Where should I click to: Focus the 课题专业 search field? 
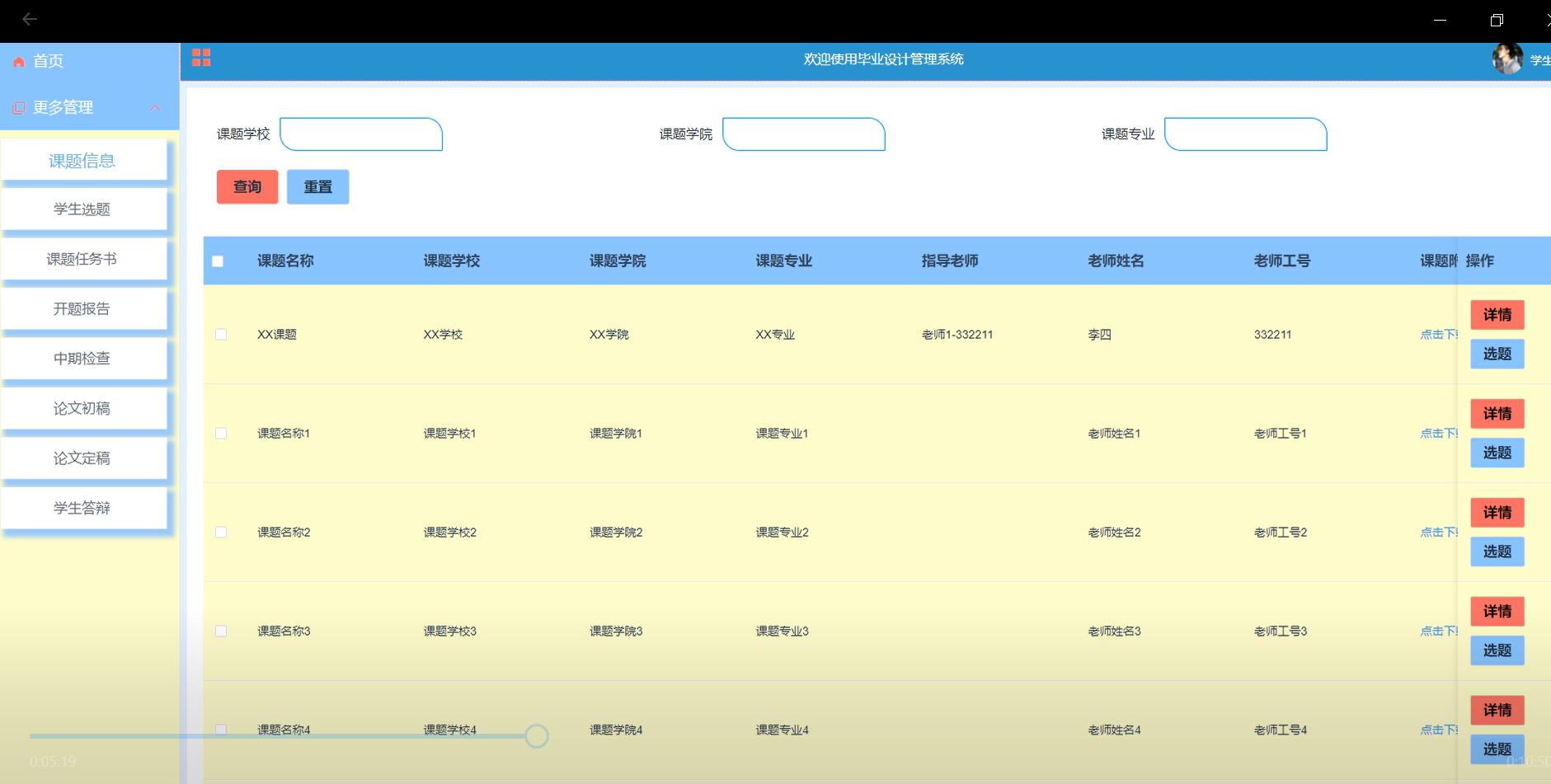1246,134
